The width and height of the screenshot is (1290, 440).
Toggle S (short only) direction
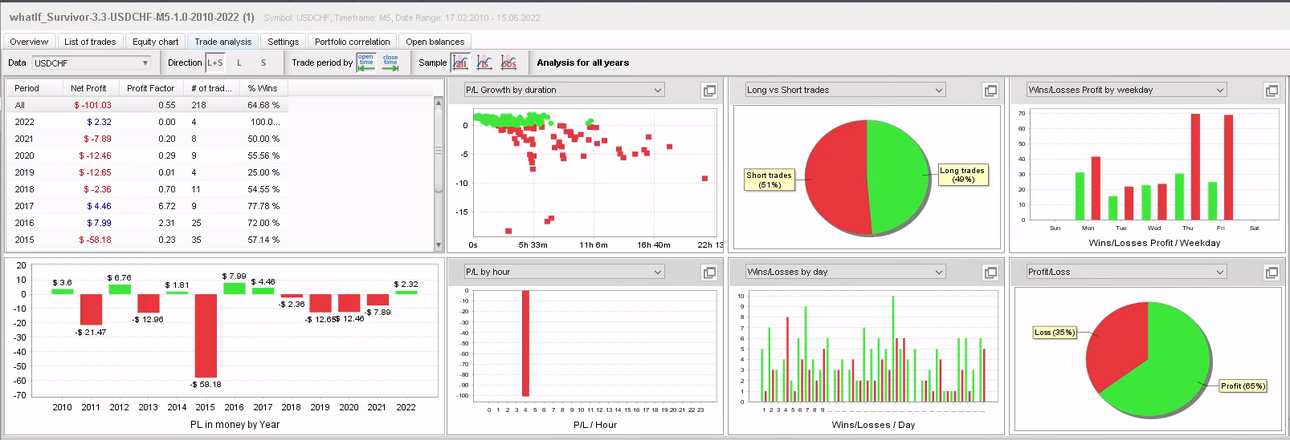coord(263,63)
